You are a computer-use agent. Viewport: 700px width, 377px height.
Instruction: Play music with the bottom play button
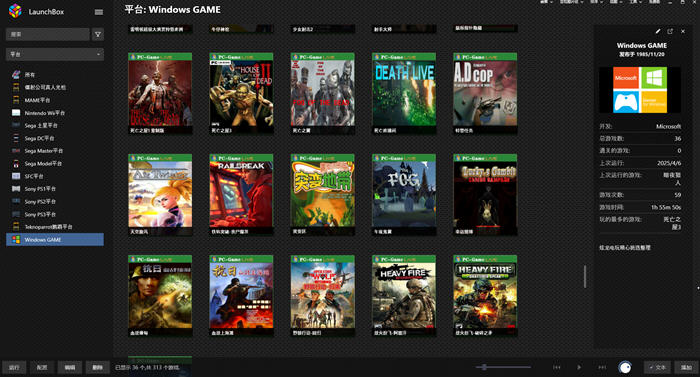[x=579, y=367]
